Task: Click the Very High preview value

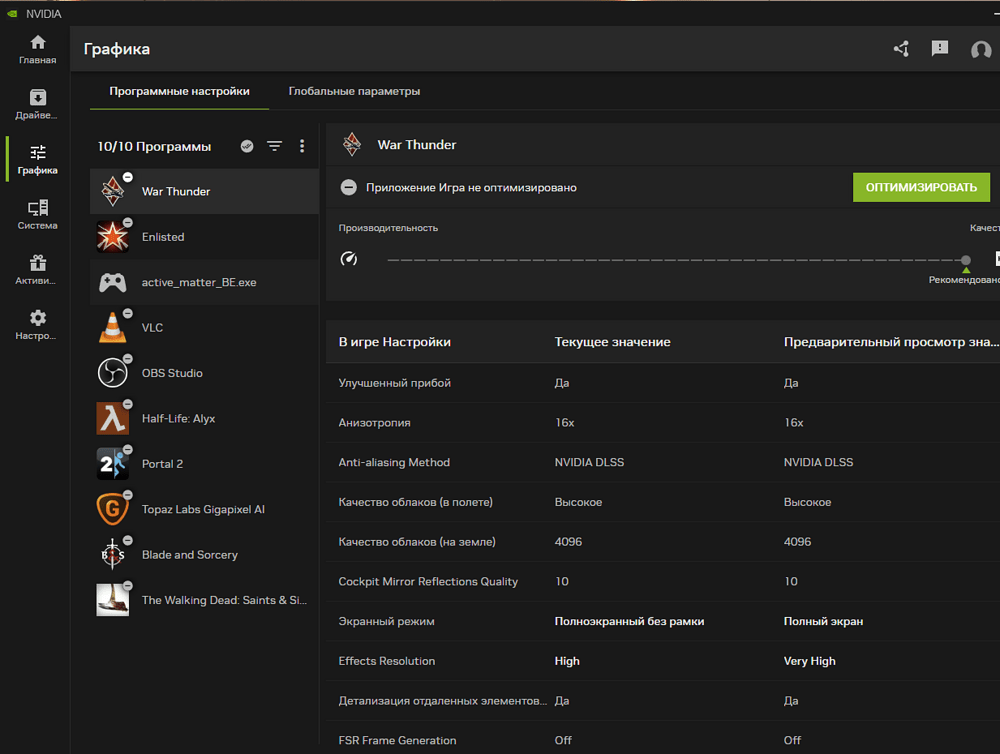Action: pyautogui.click(x=809, y=661)
